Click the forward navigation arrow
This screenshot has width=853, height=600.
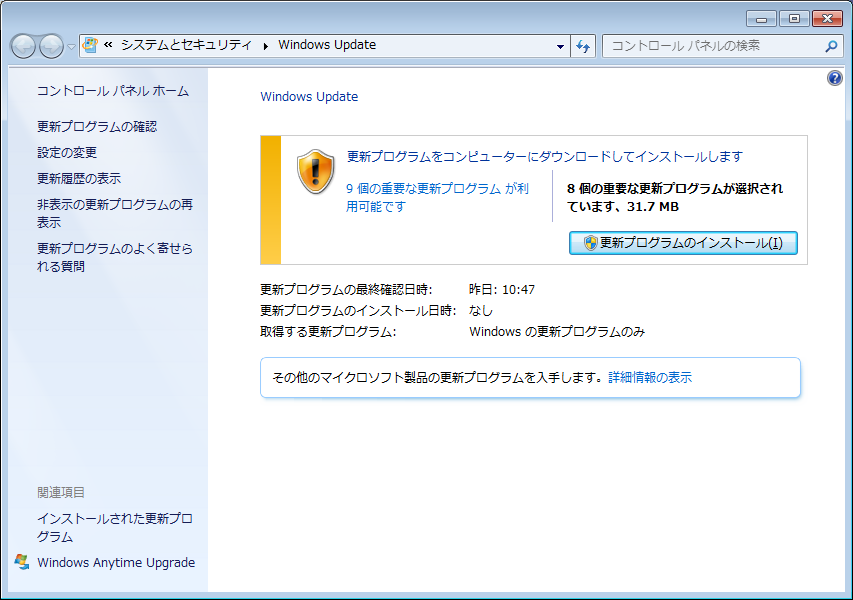click(x=52, y=46)
